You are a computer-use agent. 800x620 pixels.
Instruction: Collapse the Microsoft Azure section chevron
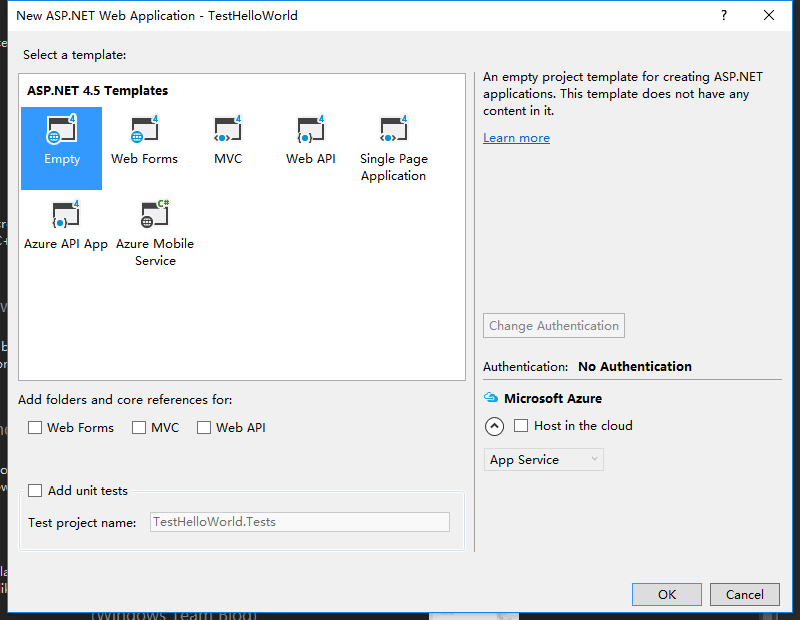point(494,426)
